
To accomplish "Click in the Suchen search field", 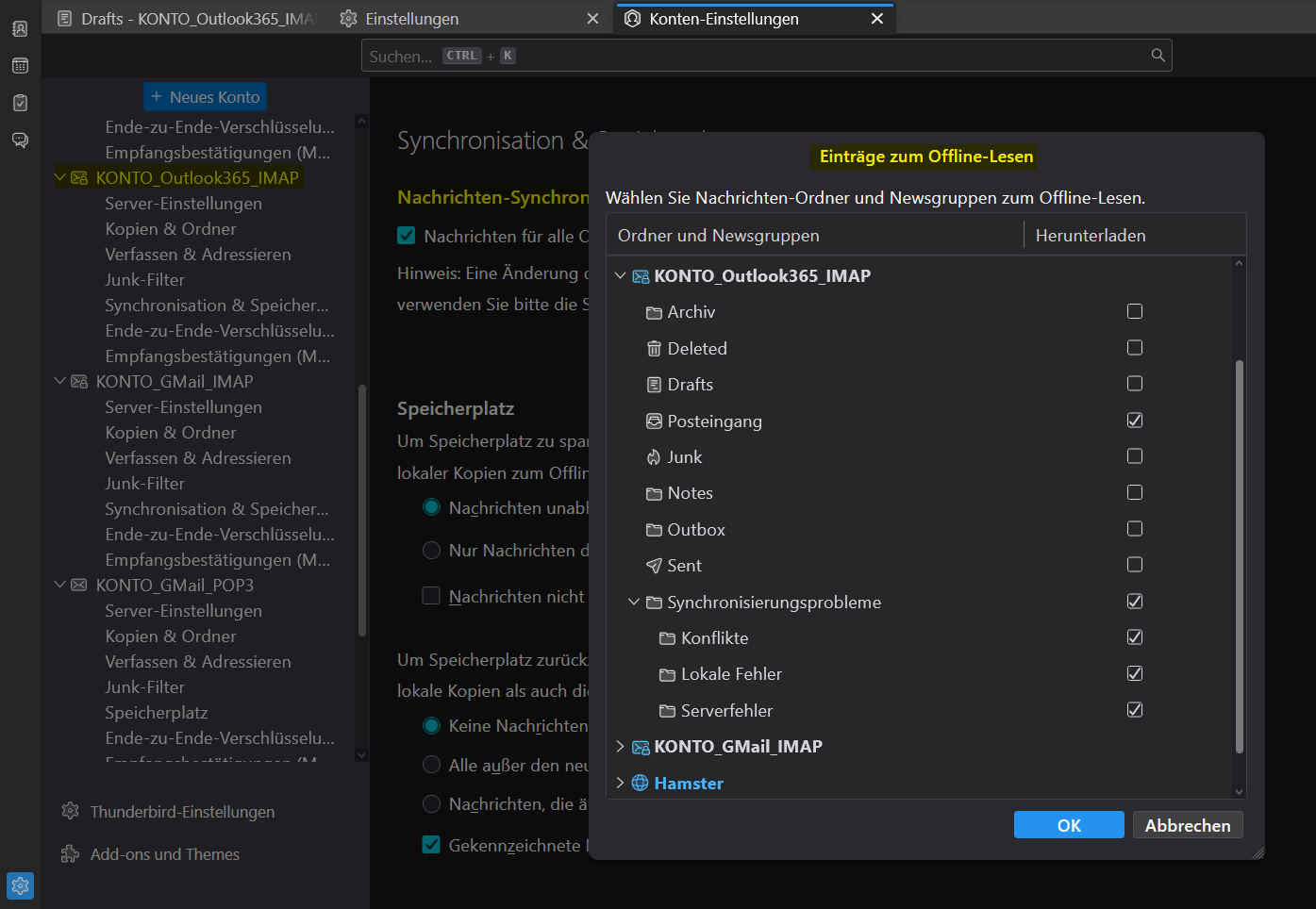I will click(x=755, y=56).
